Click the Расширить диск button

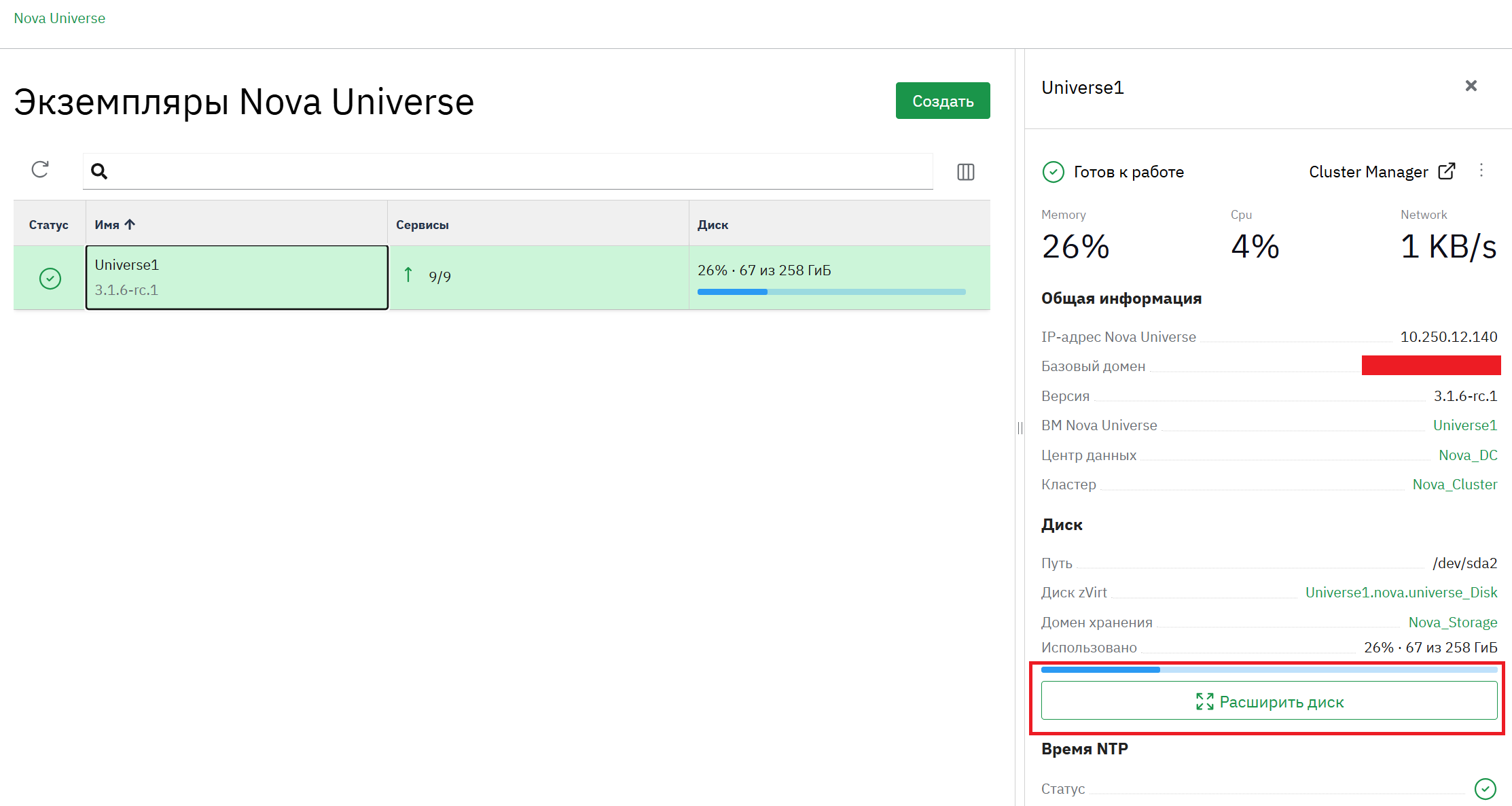pyautogui.click(x=1269, y=701)
